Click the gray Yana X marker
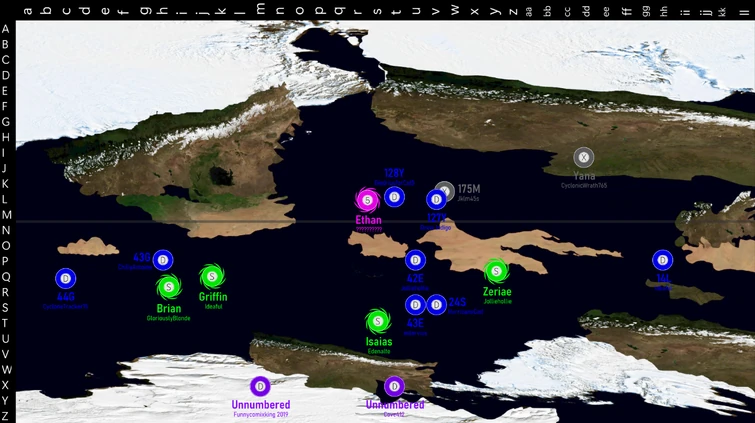This screenshot has width=755, height=423. (584, 157)
